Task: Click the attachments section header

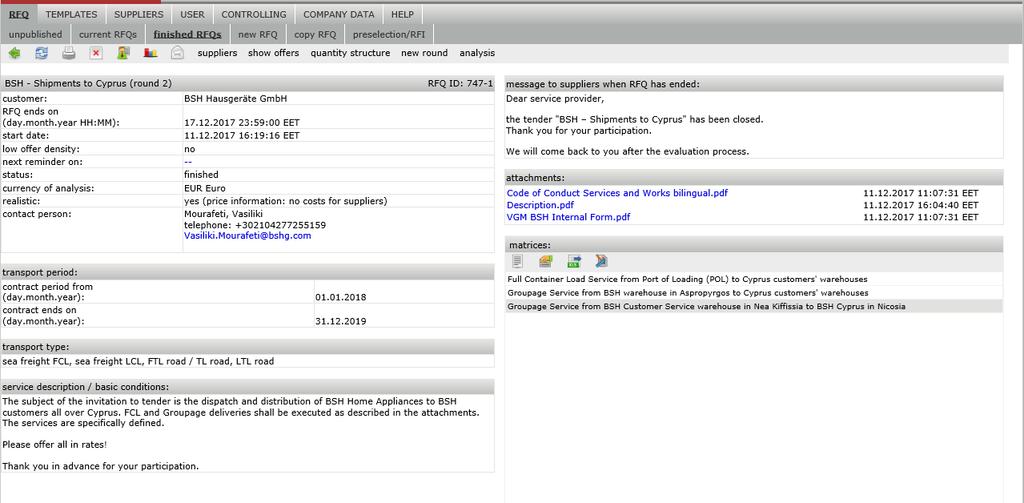Action: click(754, 178)
